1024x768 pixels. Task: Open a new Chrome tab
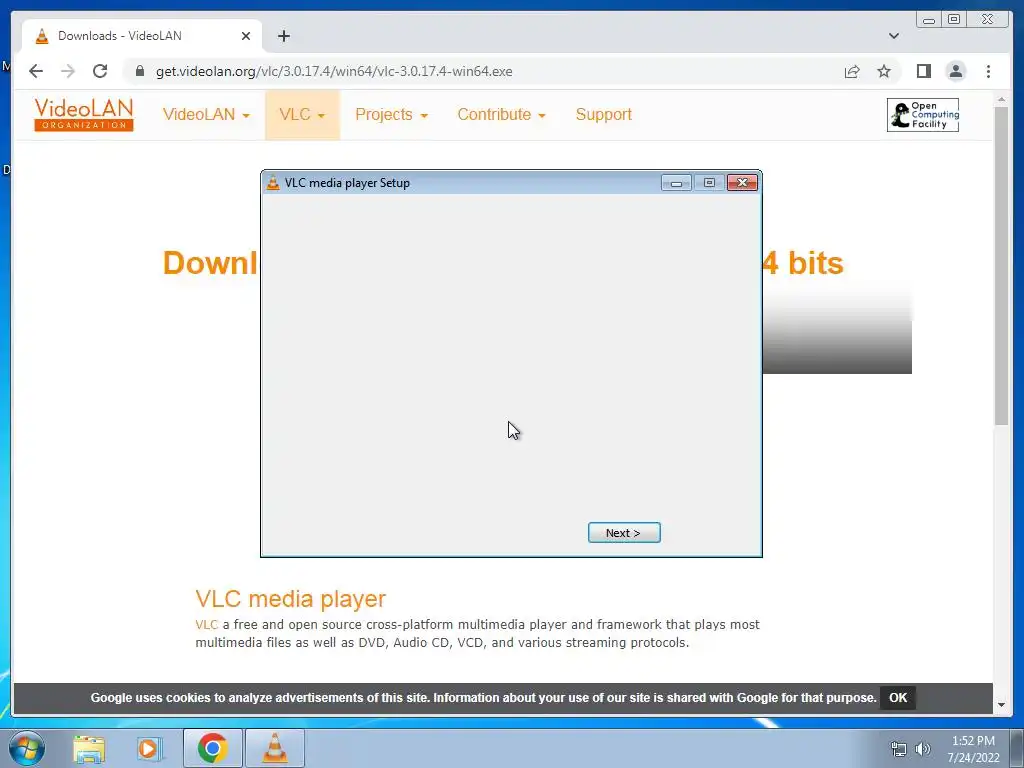(x=283, y=36)
